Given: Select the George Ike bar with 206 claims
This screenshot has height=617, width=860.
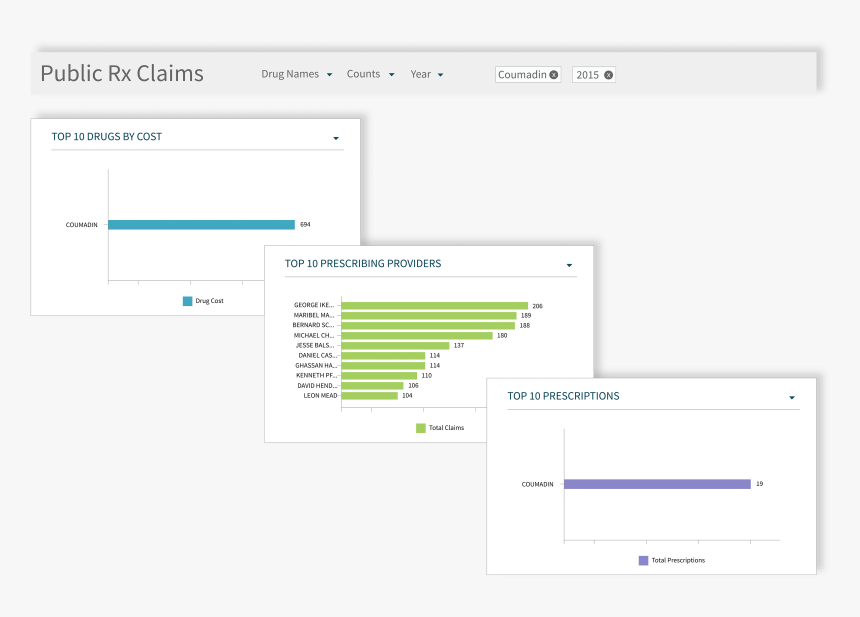Looking at the screenshot, I should coord(434,306).
